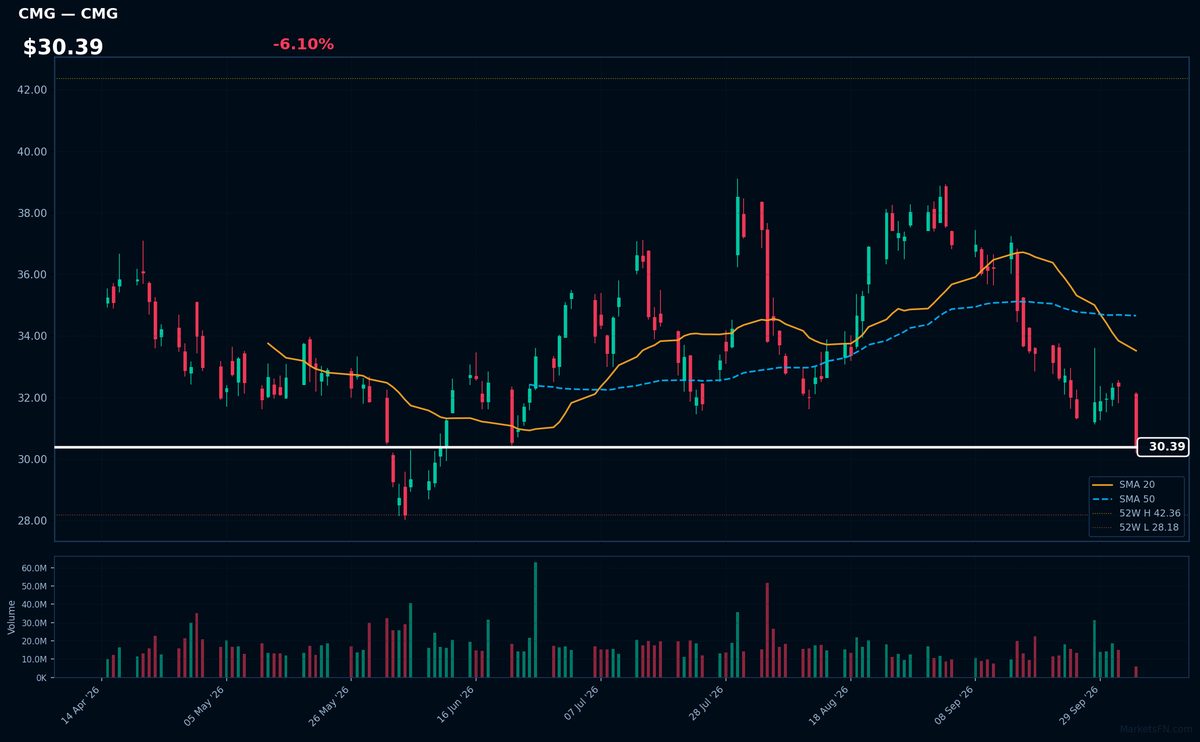Image resolution: width=1200 pixels, height=742 pixels.
Task: Click the 30.0M volume axis label
Action: (x=35, y=623)
